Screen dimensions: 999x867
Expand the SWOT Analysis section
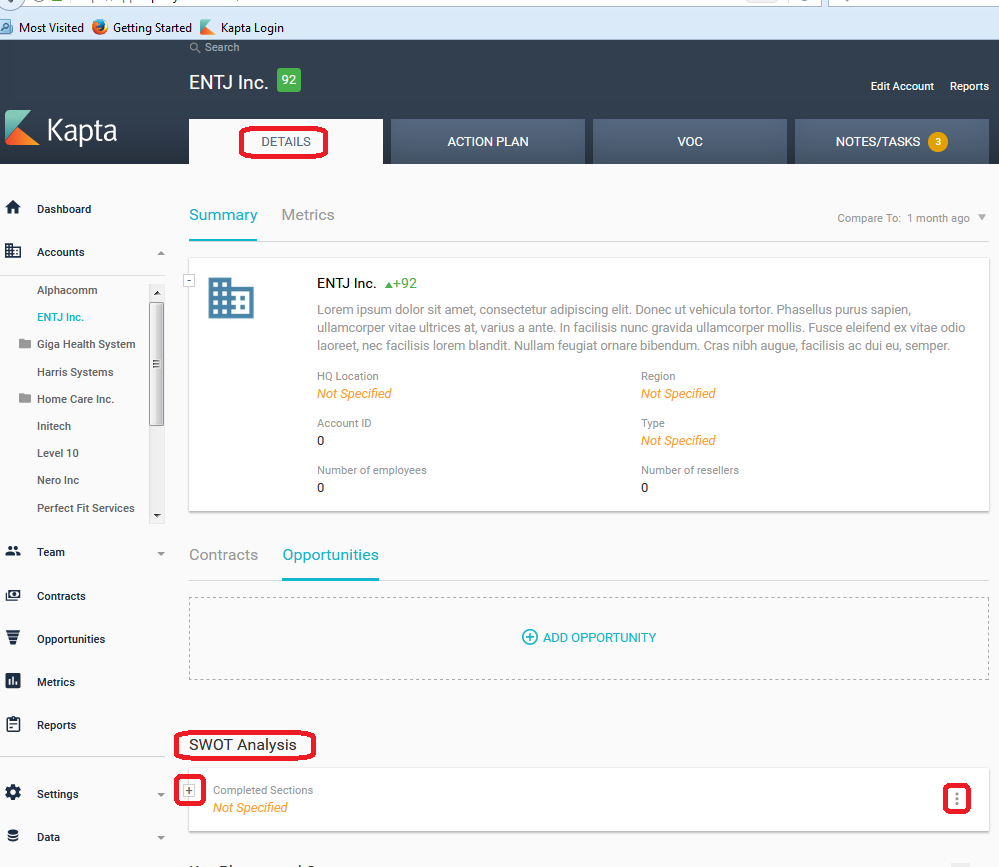click(x=189, y=791)
